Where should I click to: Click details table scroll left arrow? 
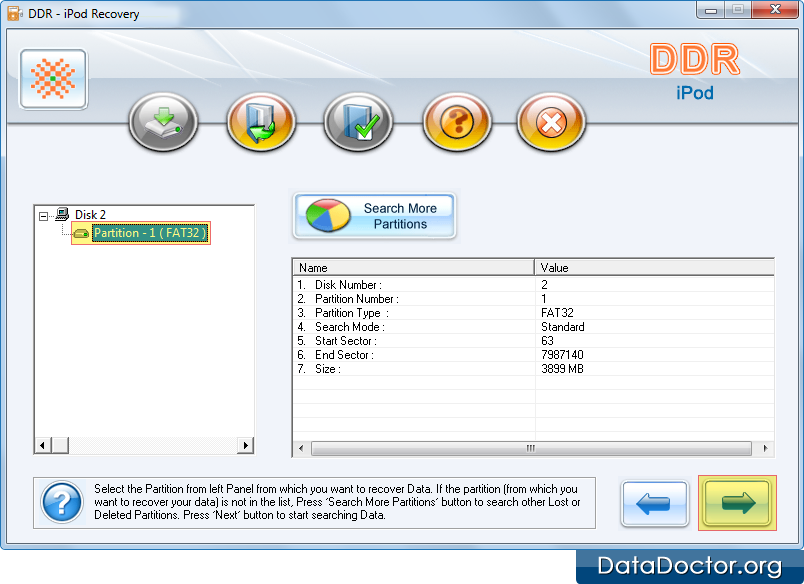[x=301, y=448]
